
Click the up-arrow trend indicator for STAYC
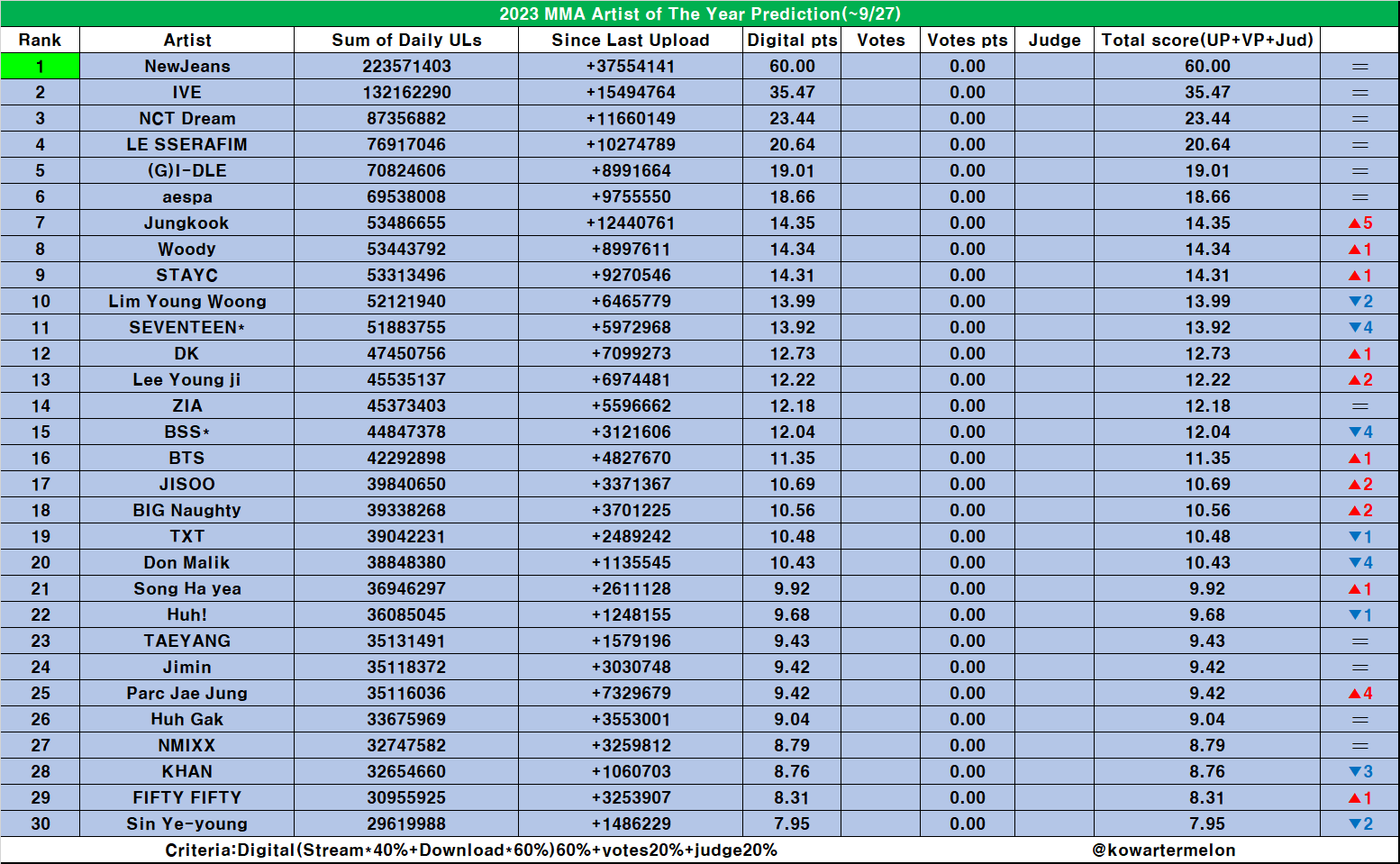1360,275
